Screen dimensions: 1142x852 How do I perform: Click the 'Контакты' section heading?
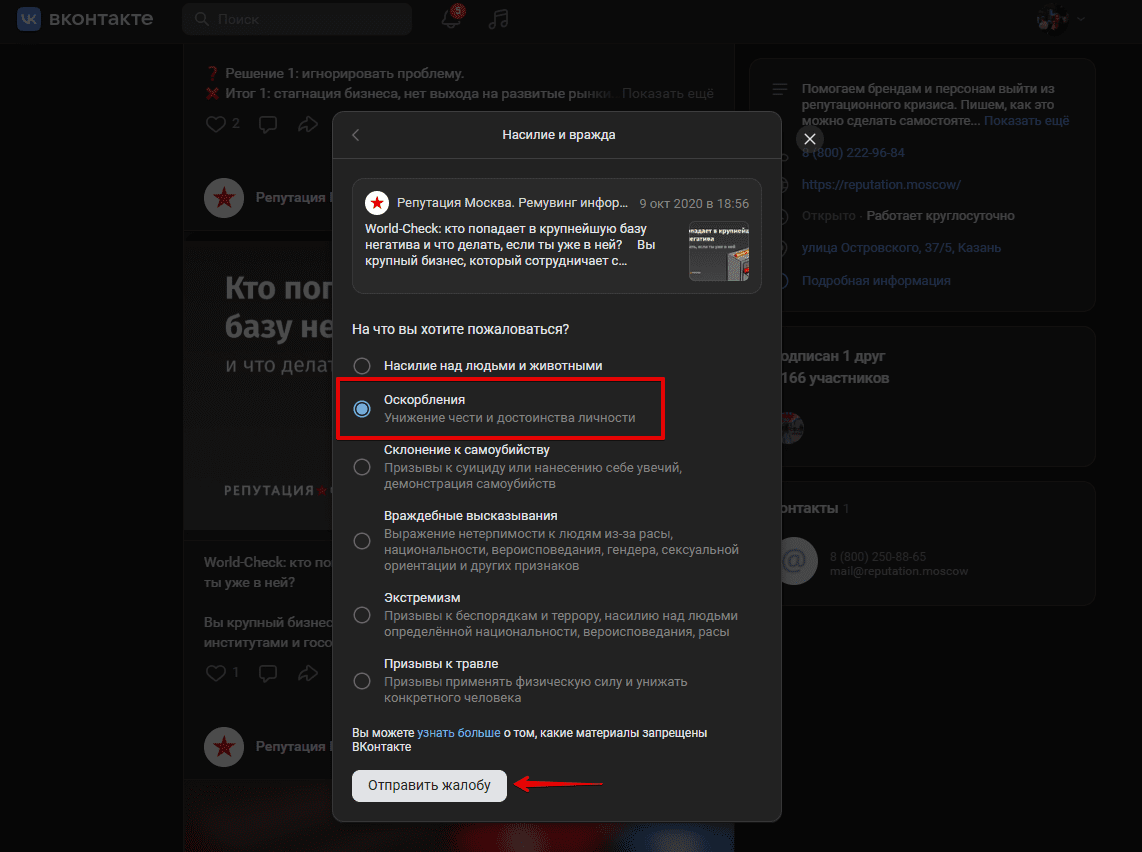pos(808,508)
